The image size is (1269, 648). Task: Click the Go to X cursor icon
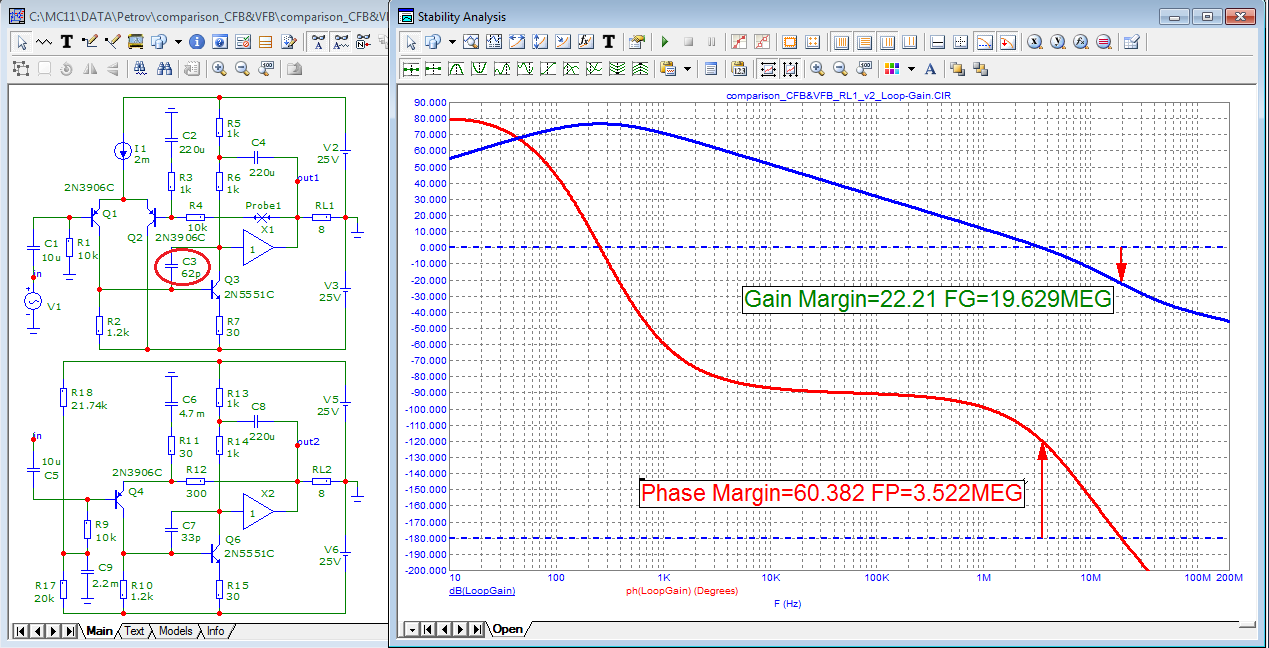(1035, 42)
